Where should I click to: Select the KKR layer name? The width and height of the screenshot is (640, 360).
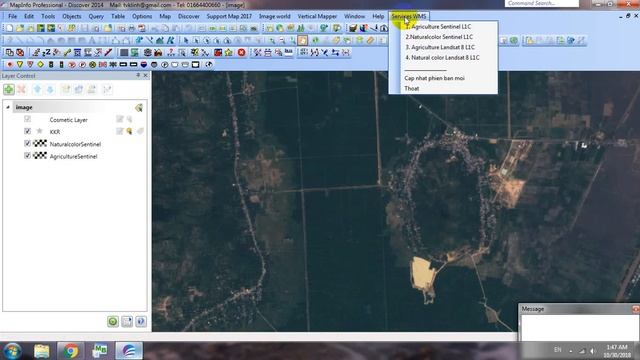coord(55,132)
